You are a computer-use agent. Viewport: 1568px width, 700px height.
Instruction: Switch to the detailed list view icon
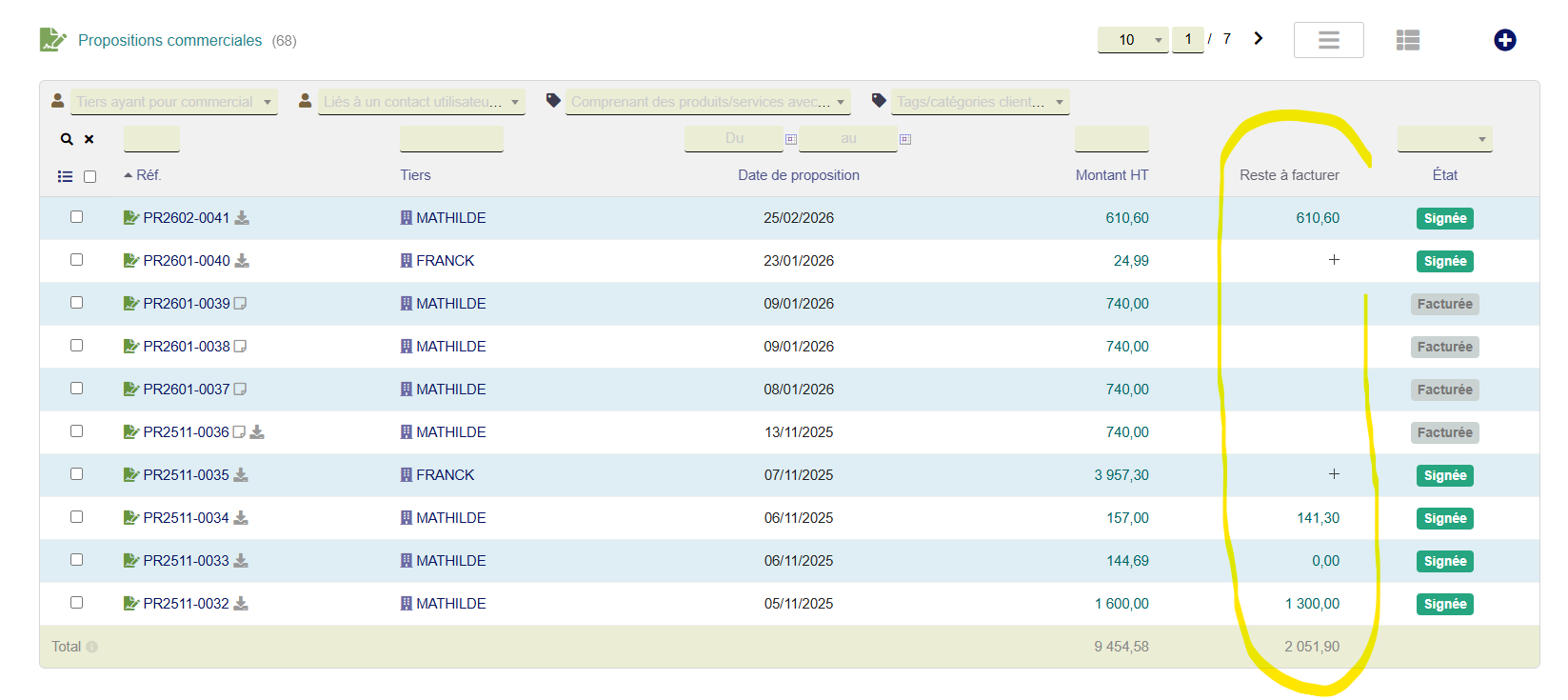[1408, 40]
